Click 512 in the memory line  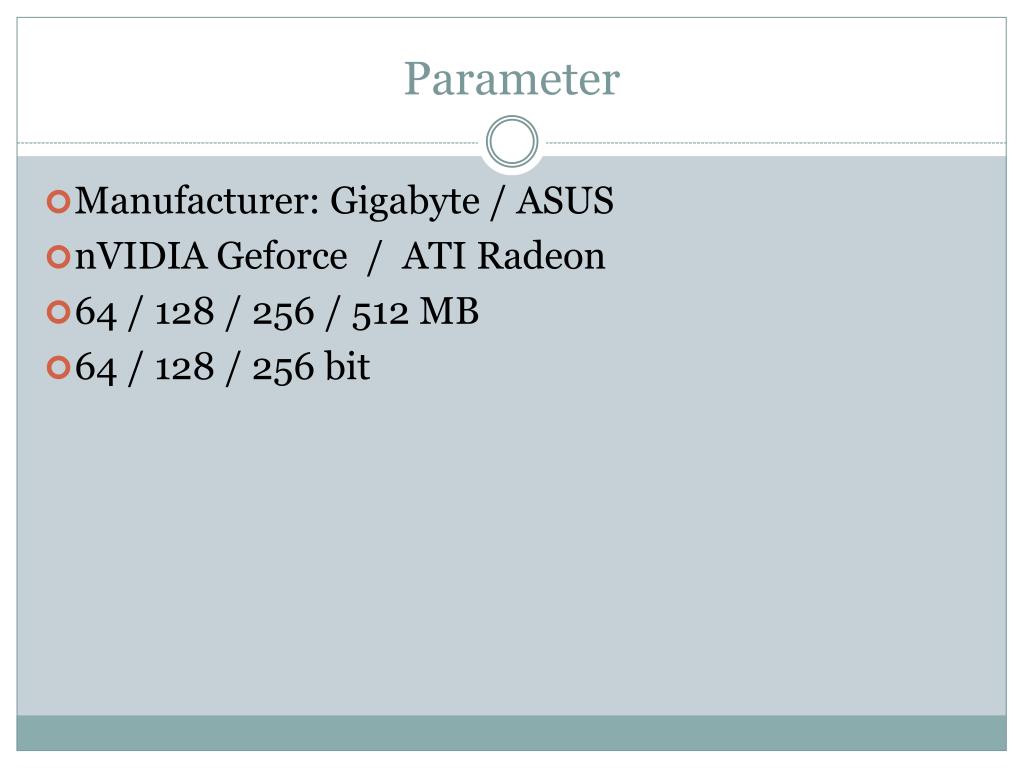(x=380, y=313)
